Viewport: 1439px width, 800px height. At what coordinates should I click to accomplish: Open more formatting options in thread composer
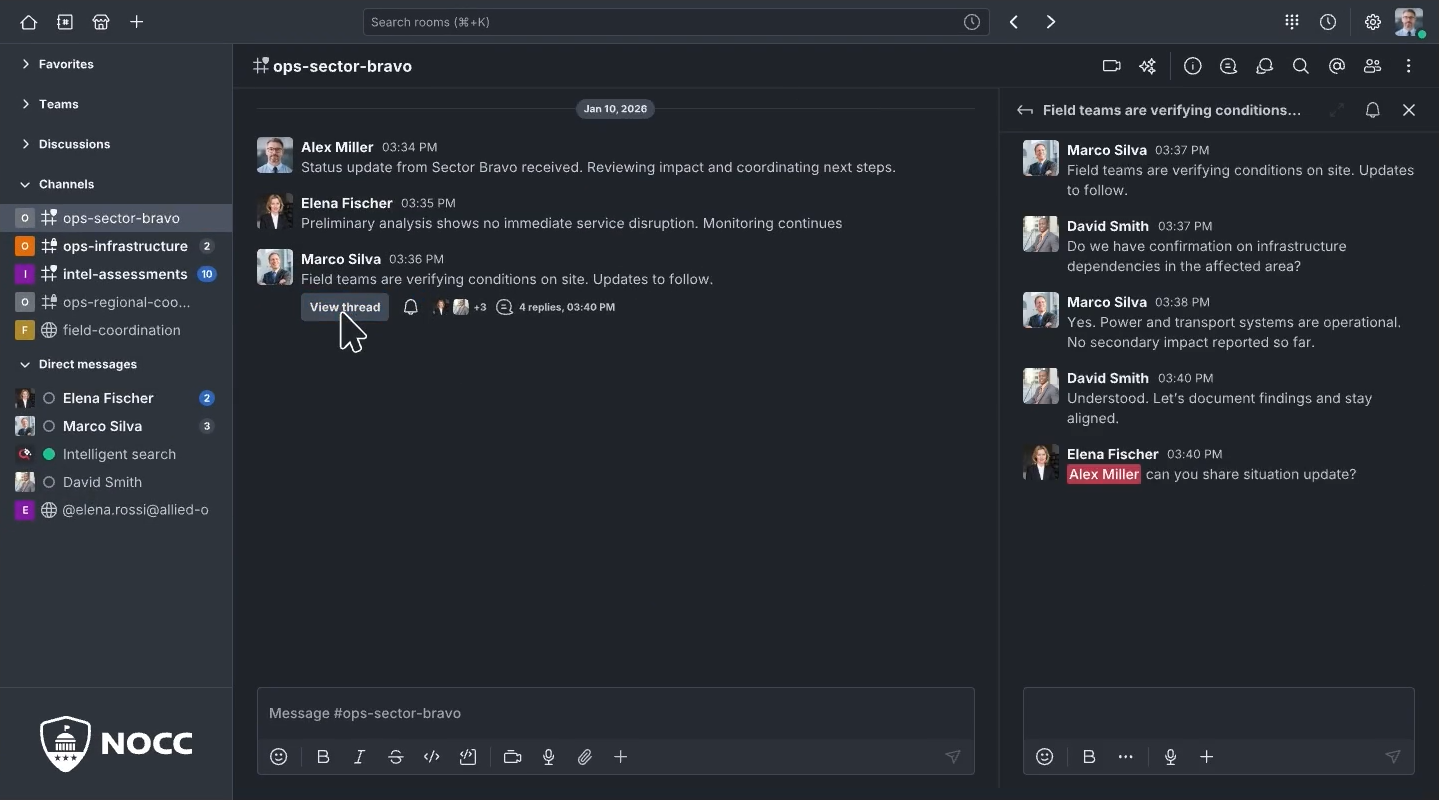pyautogui.click(x=1126, y=757)
